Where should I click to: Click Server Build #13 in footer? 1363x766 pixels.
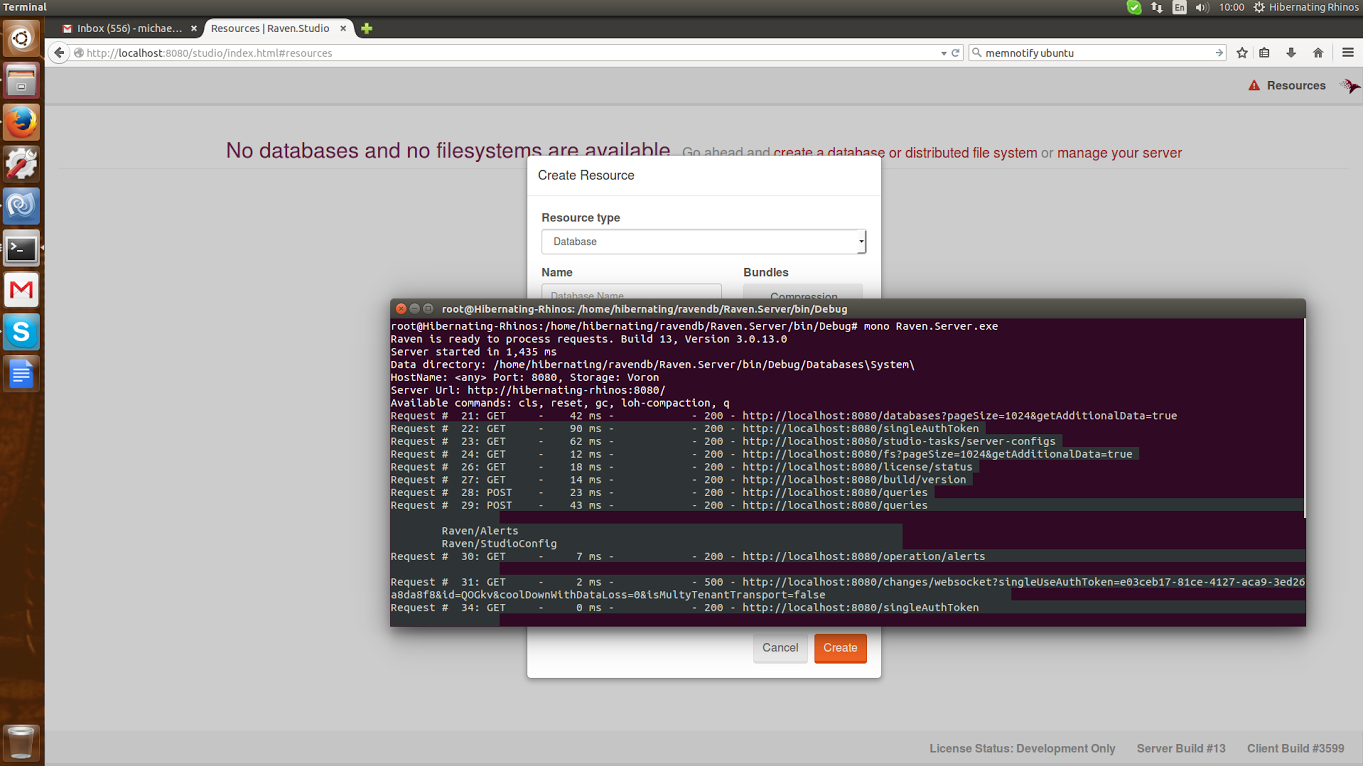point(1181,748)
